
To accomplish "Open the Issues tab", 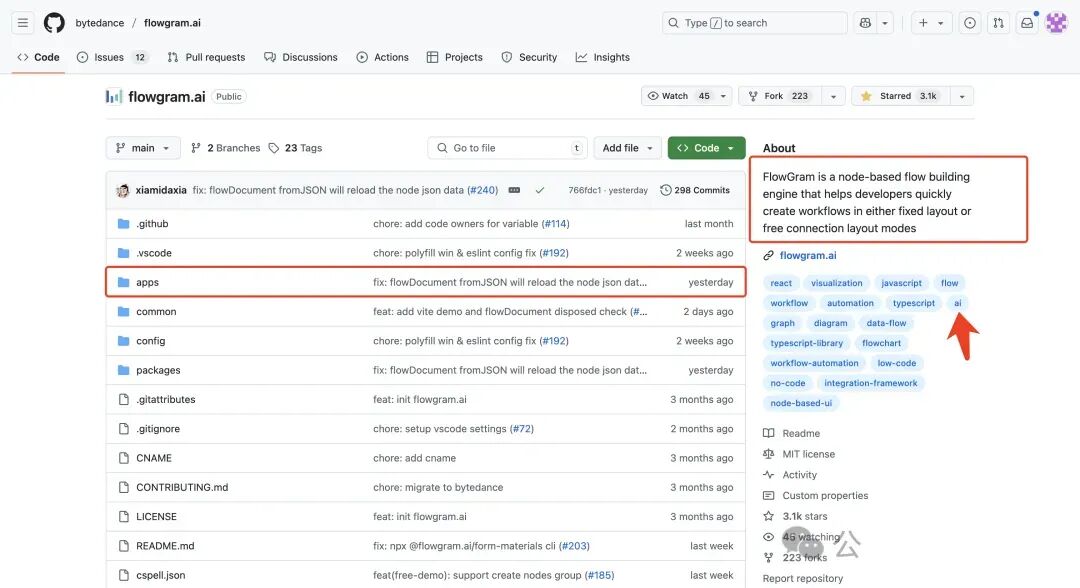I will [112, 57].
